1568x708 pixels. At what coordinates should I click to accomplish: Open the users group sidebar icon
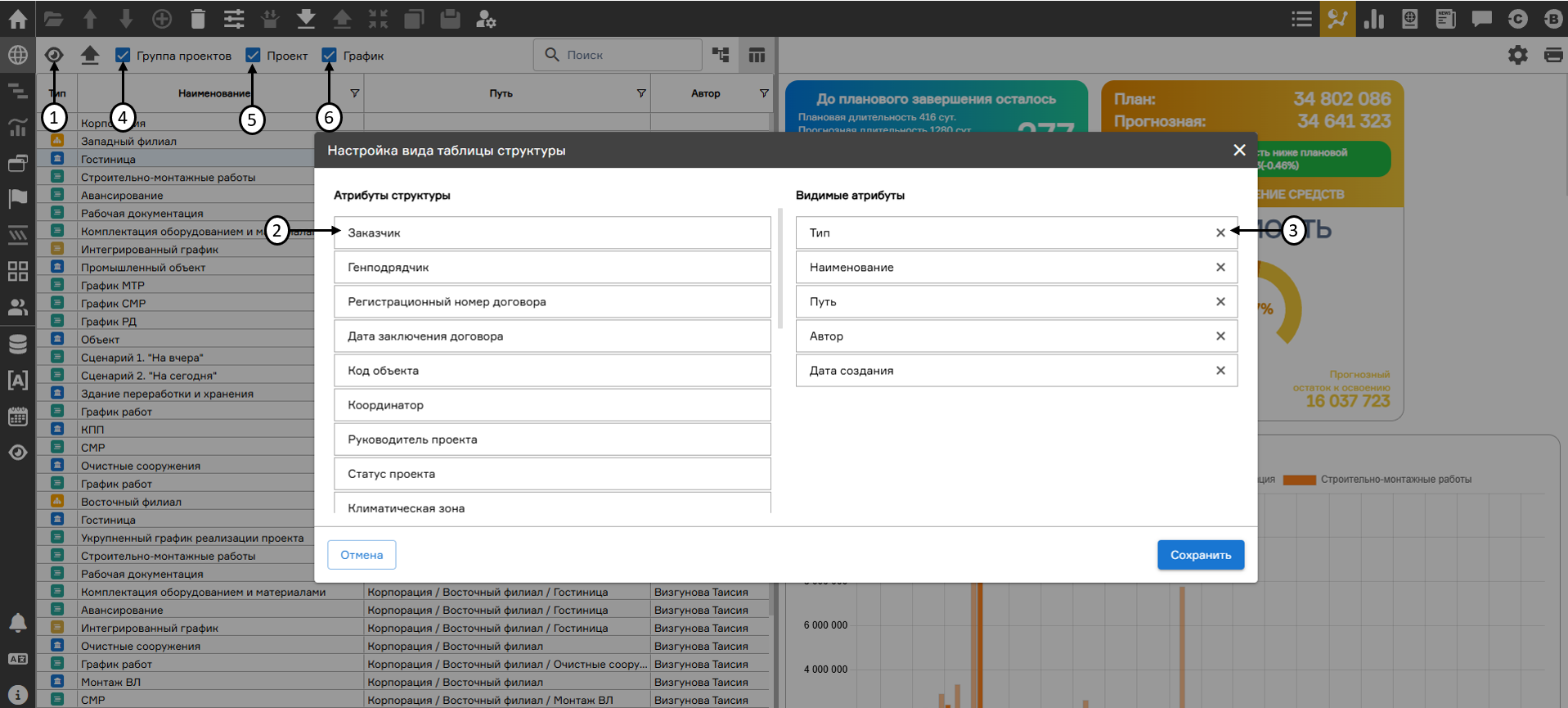[17, 307]
